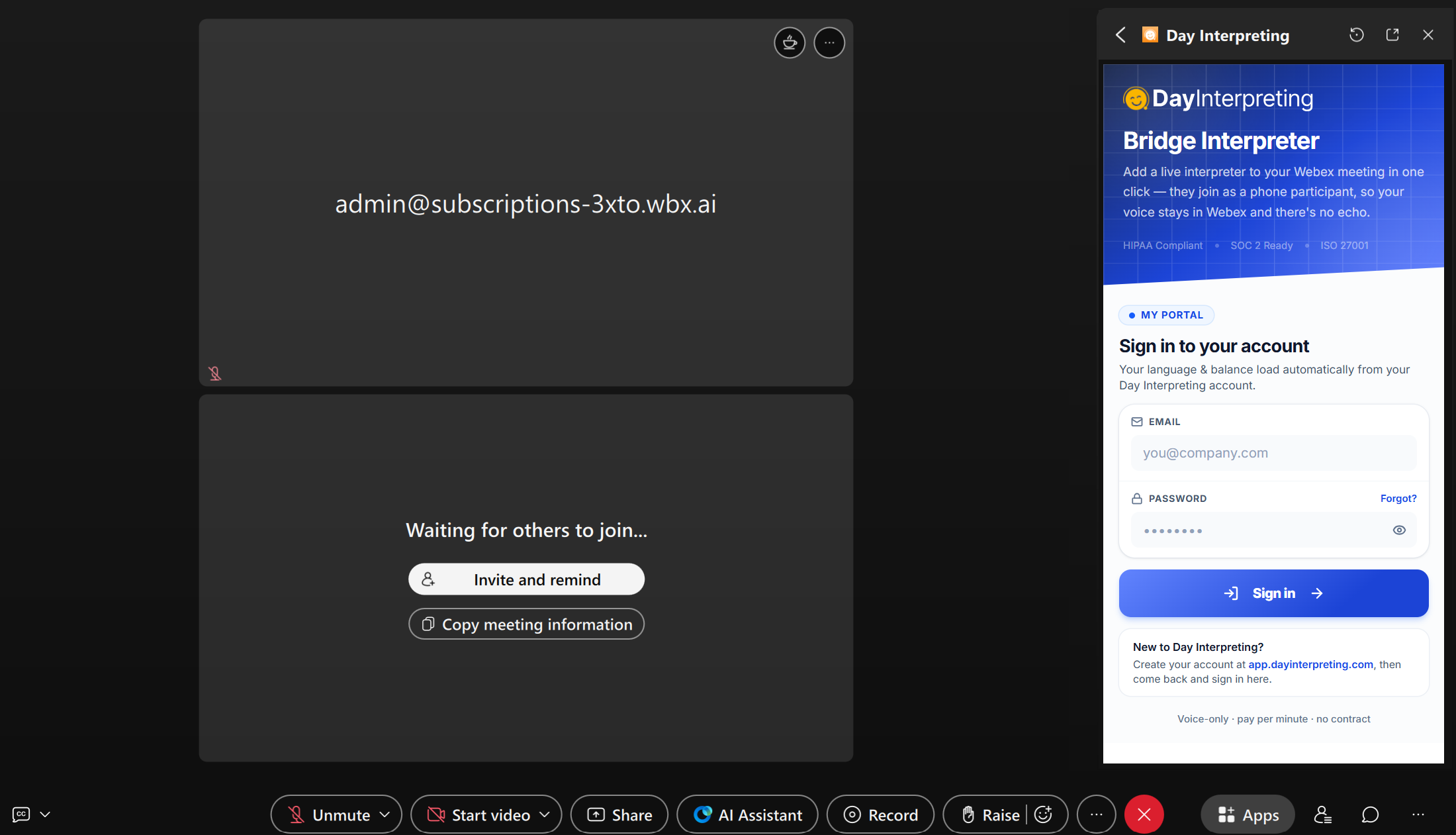Click the Forgot? password link
The width and height of the screenshot is (1456, 835).
click(1398, 499)
